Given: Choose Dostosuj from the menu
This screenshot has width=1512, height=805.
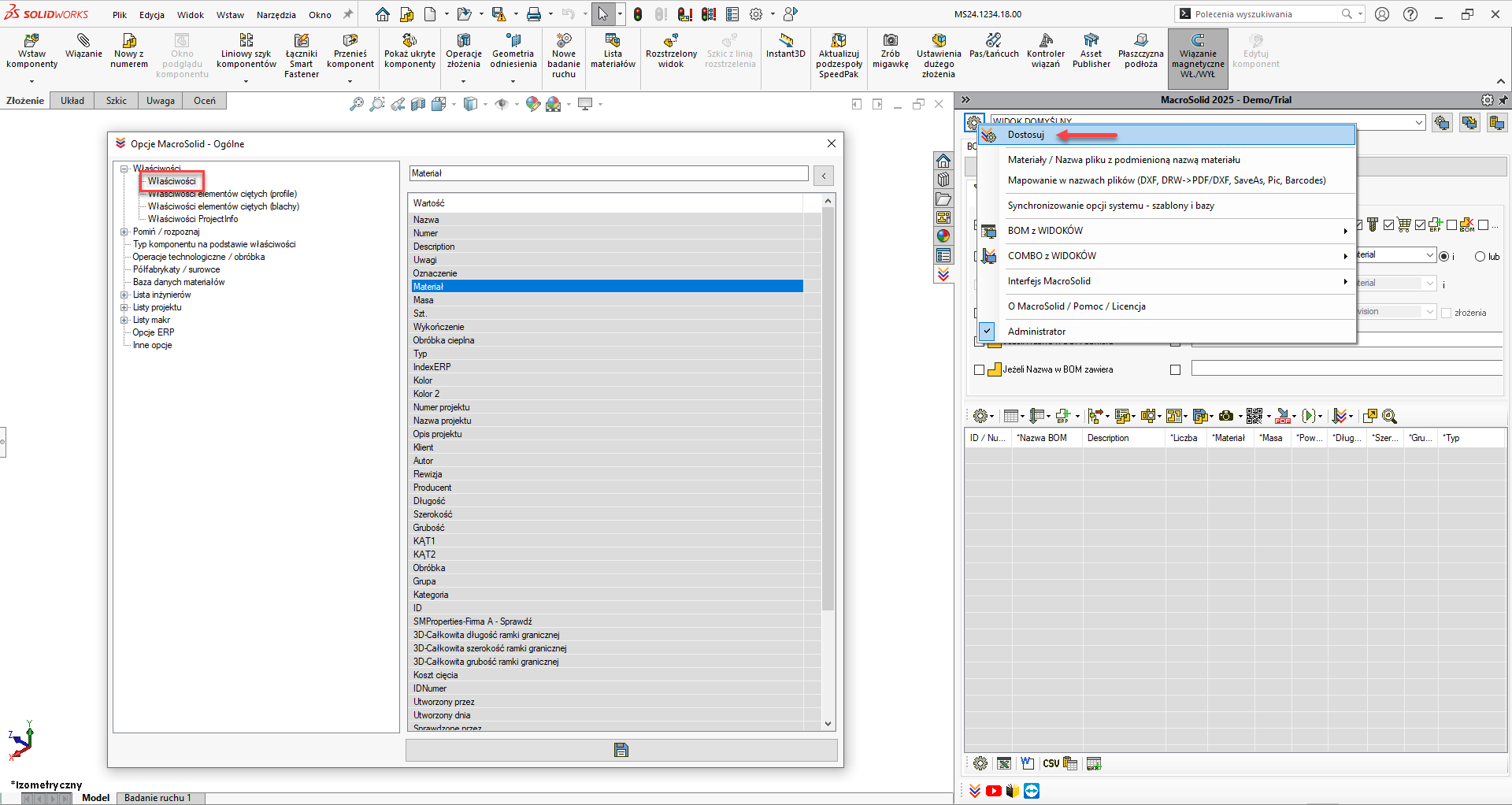Looking at the screenshot, I should coord(1167,135).
